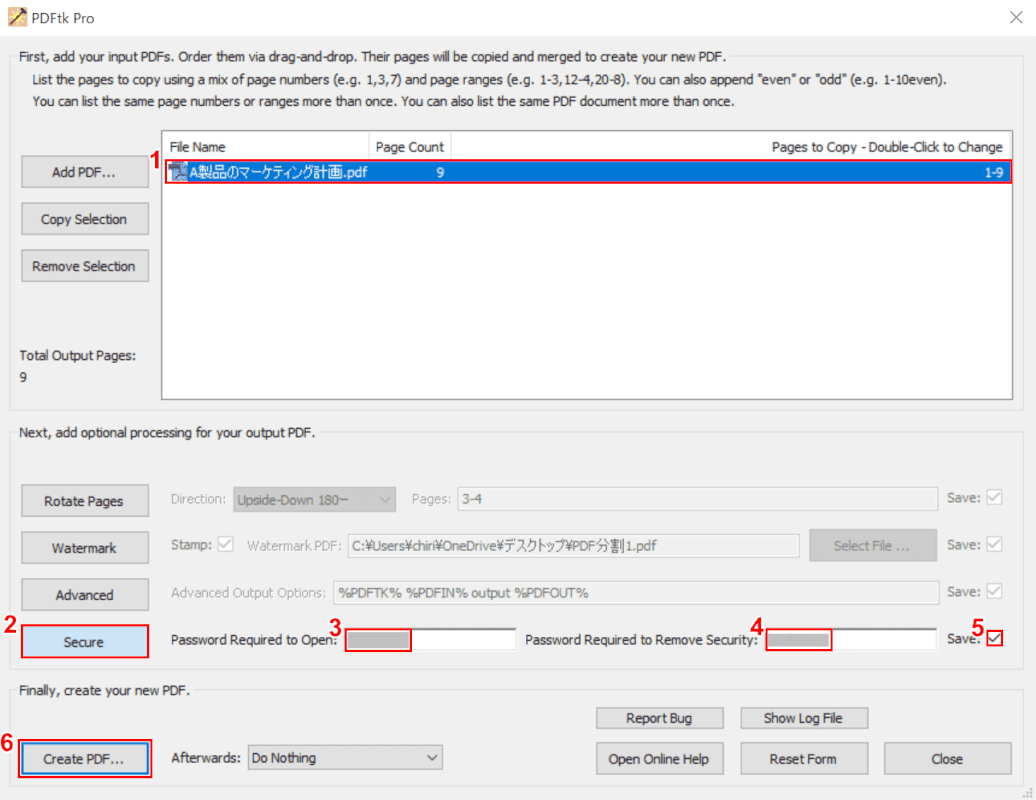This screenshot has height=800, width=1036.
Task: Toggle the Stamp checkbox
Action: 225,544
